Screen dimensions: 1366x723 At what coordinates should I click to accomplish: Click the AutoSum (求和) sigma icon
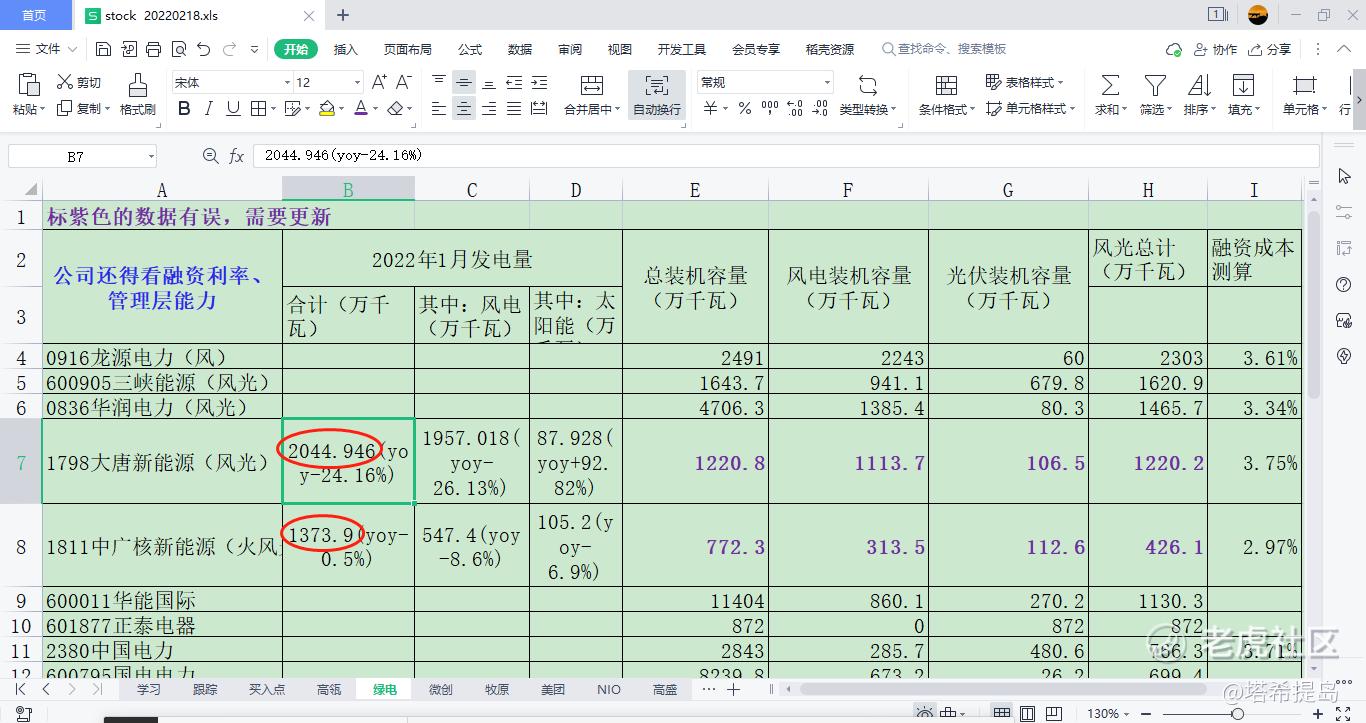1109,85
